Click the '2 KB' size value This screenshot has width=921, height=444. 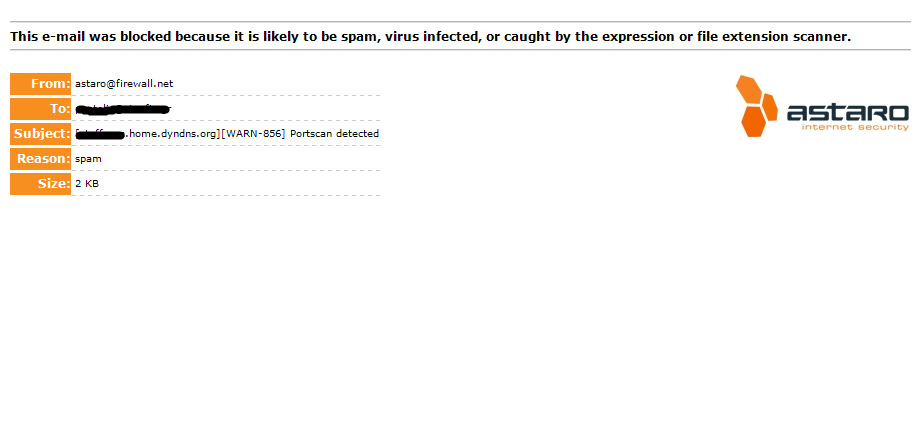pos(87,184)
